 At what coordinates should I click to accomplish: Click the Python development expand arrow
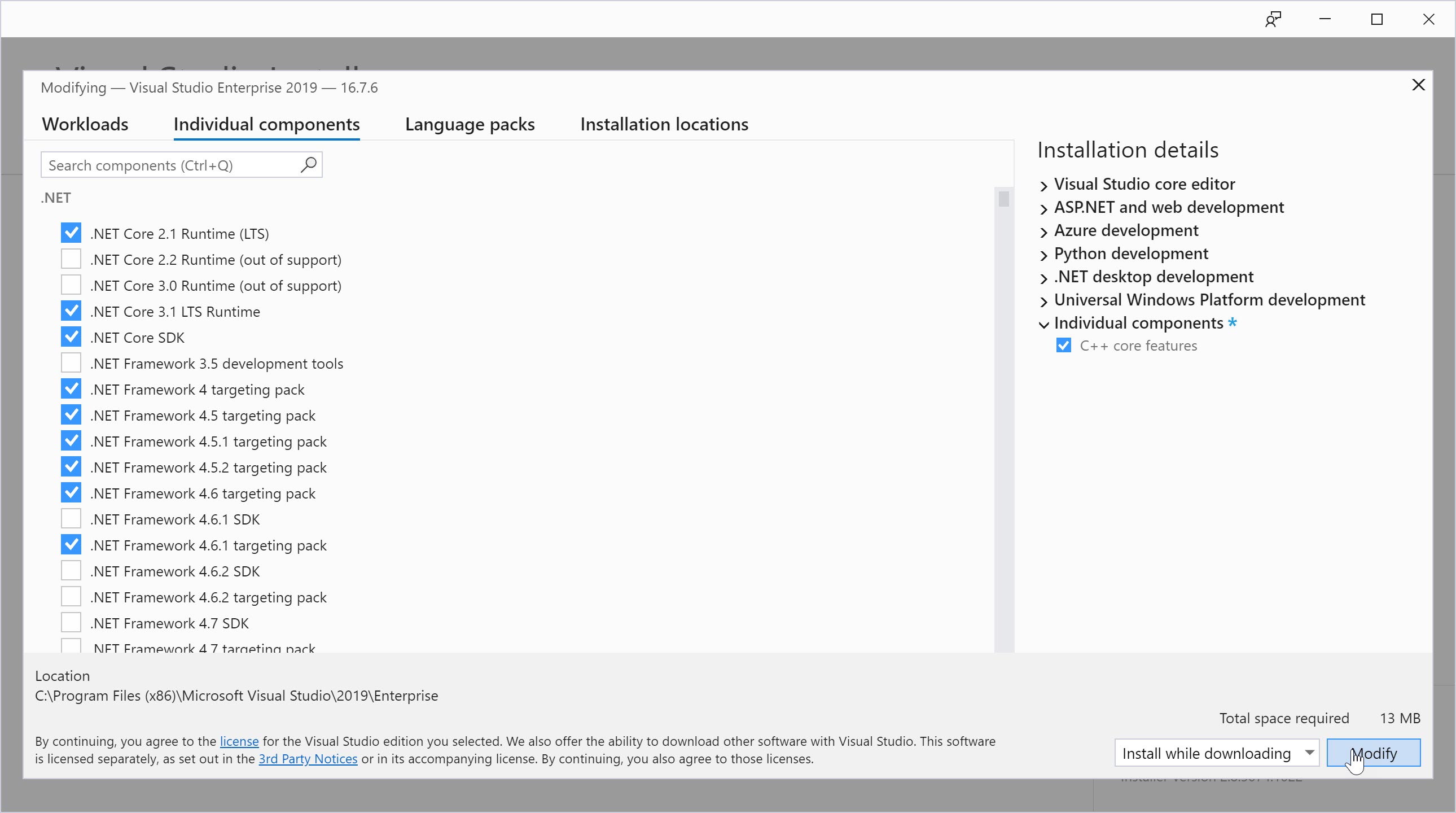click(x=1044, y=253)
